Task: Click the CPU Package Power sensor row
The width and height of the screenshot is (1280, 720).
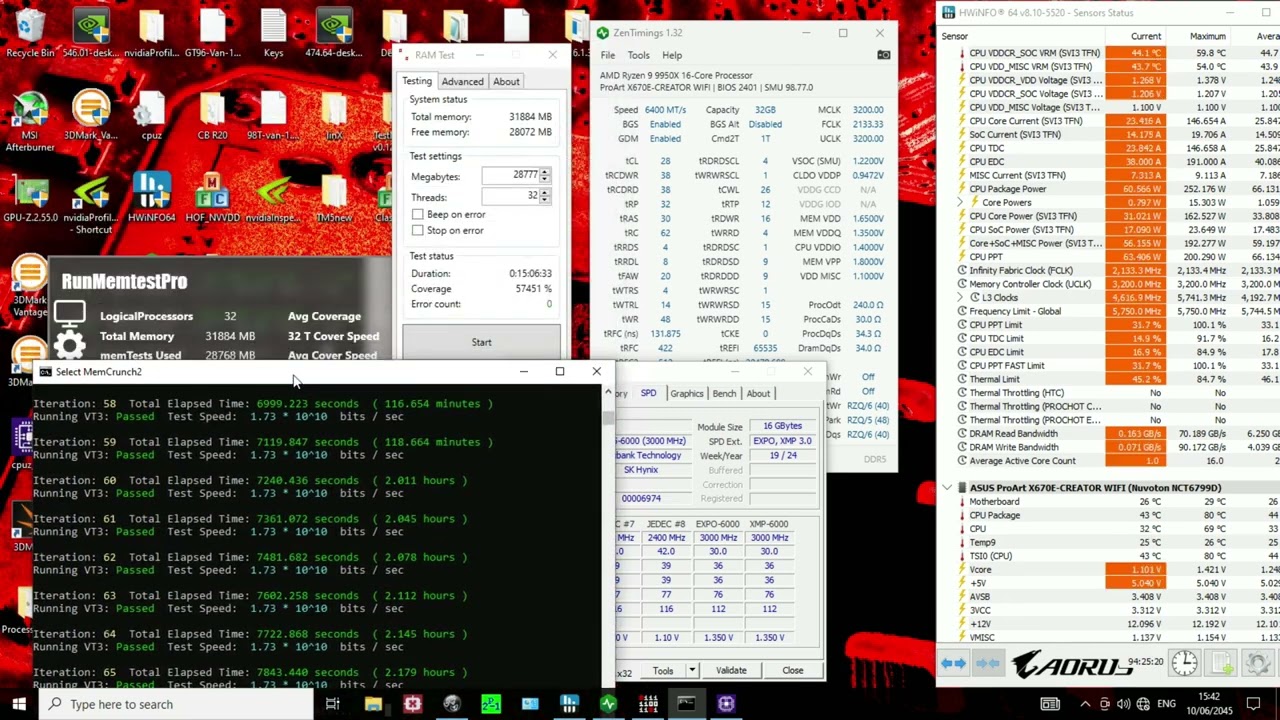Action: pyautogui.click(x=1109, y=189)
